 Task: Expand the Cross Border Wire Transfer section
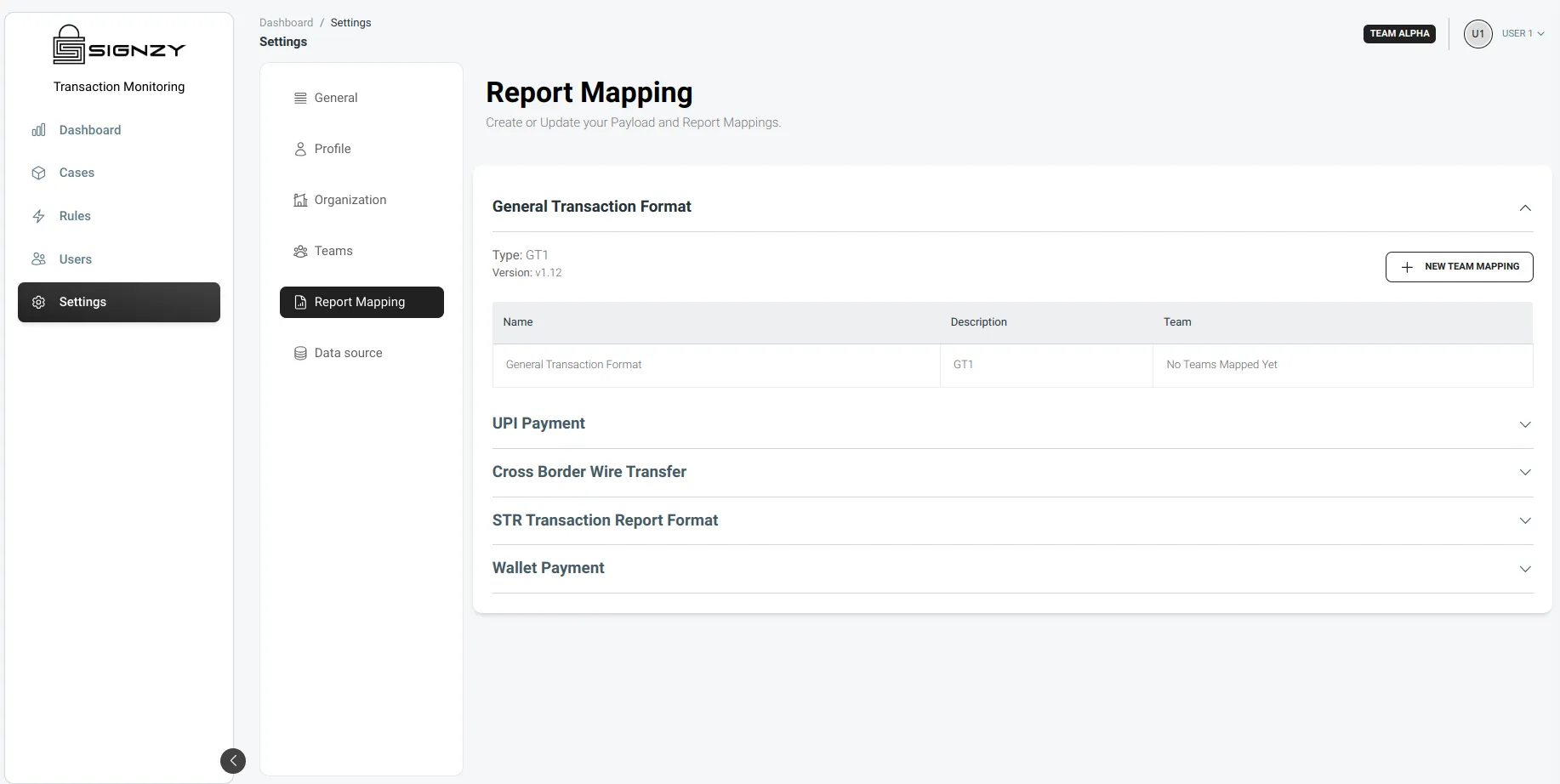(1525, 472)
